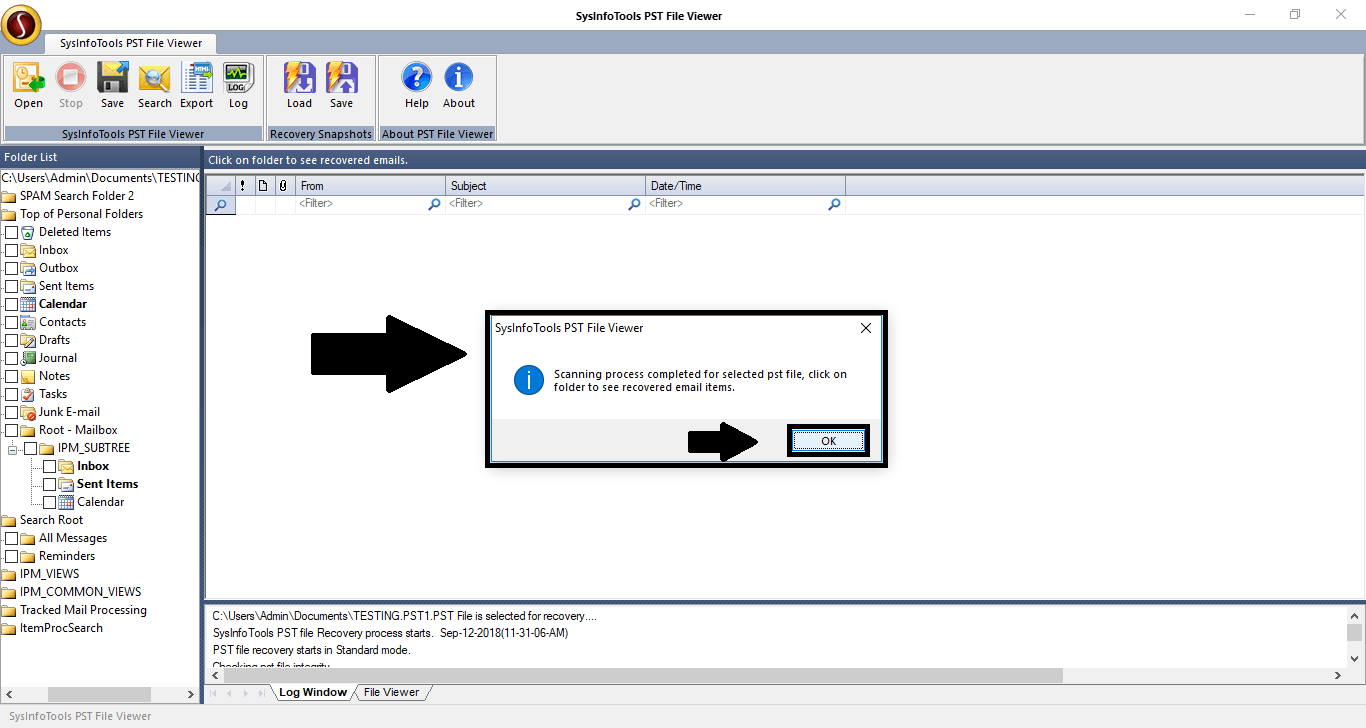Open the Search tool icon
This screenshot has width=1366, height=728.
tap(155, 78)
